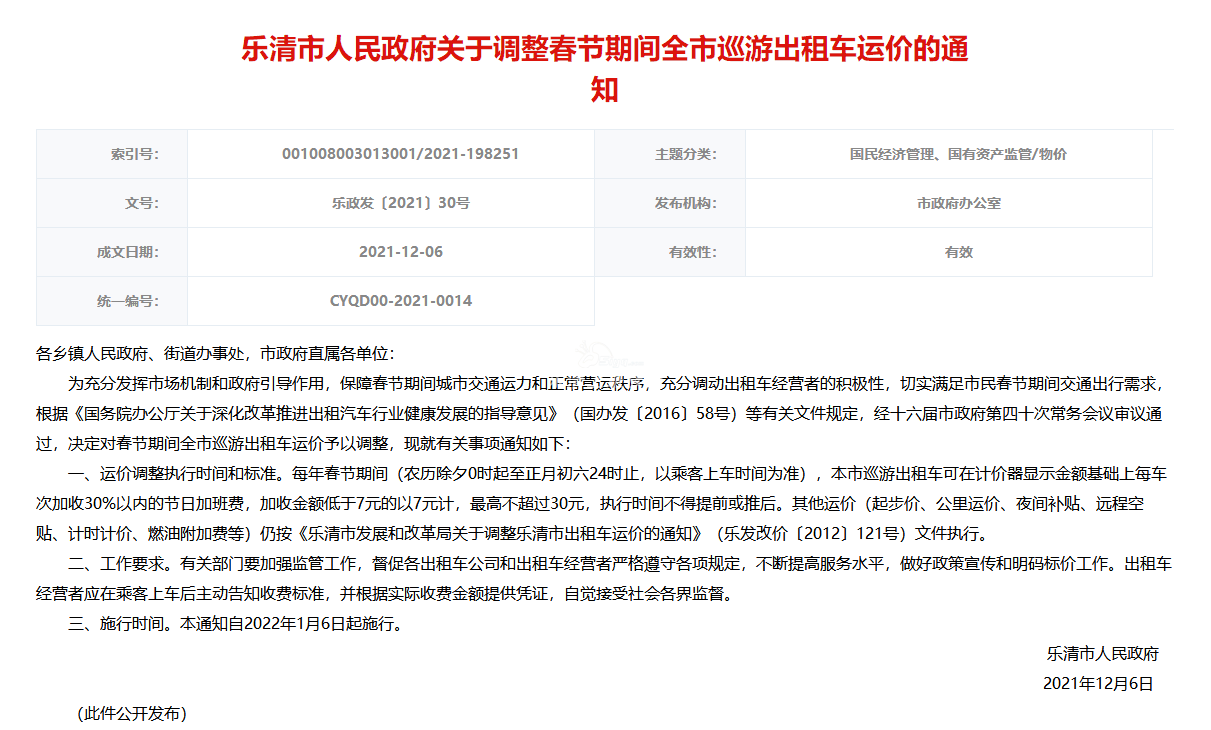This screenshot has height=730, width=1211.
Task: Select date value 2021-12-06
Action: click(x=401, y=252)
